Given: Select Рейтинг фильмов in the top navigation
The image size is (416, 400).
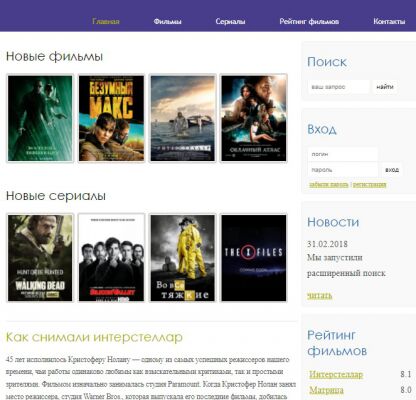Looking at the screenshot, I should 309,21.
